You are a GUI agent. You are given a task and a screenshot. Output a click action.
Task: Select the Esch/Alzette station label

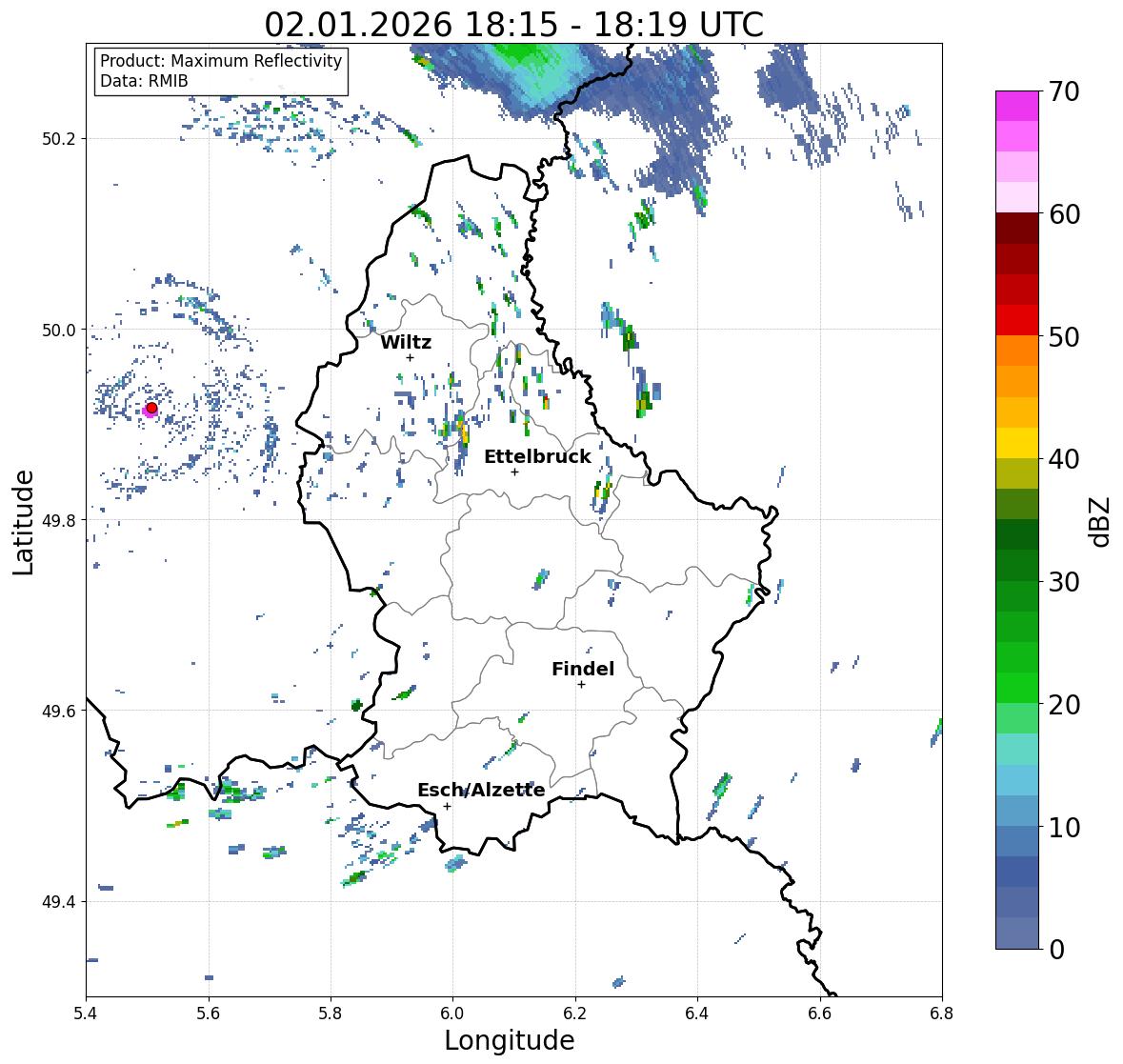pos(481,790)
